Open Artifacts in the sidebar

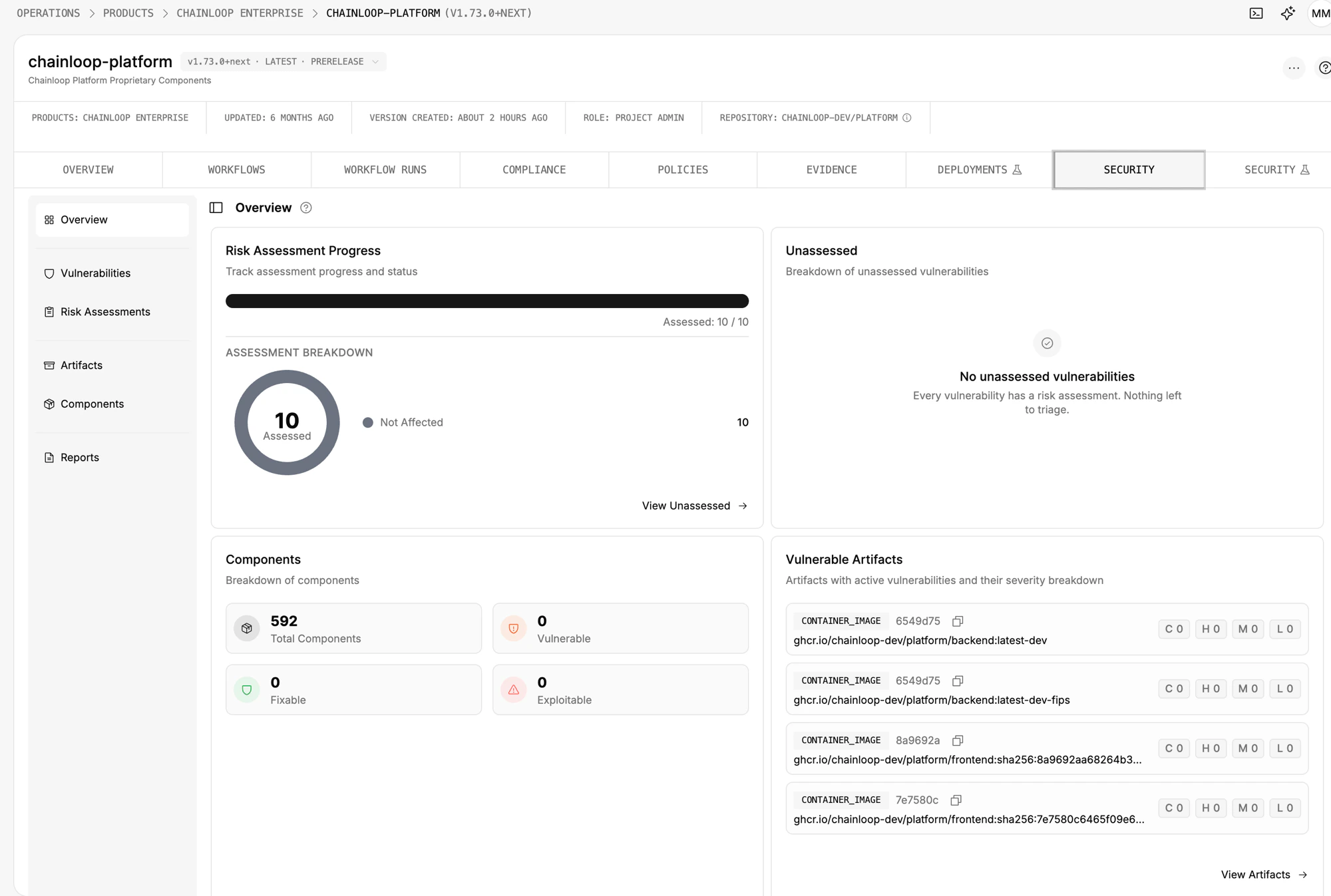coord(112,365)
